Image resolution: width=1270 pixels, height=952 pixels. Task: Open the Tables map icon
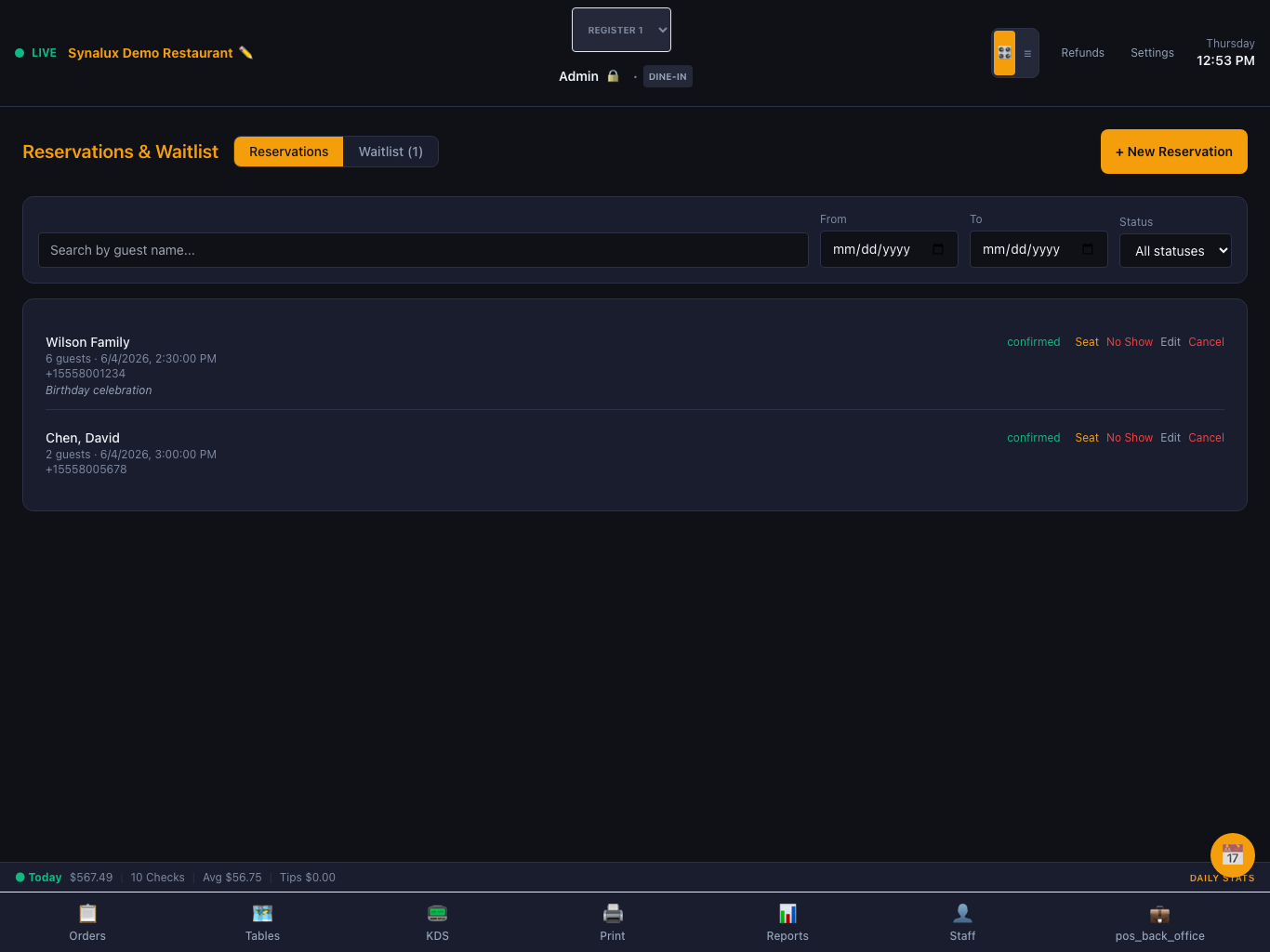262,913
